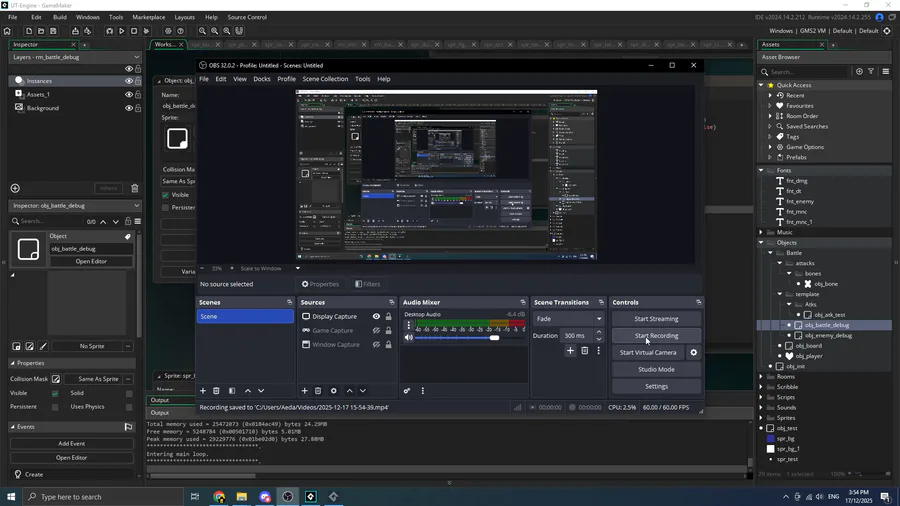
Task: Open virtual camera settings gear
Action: point(693,352)
